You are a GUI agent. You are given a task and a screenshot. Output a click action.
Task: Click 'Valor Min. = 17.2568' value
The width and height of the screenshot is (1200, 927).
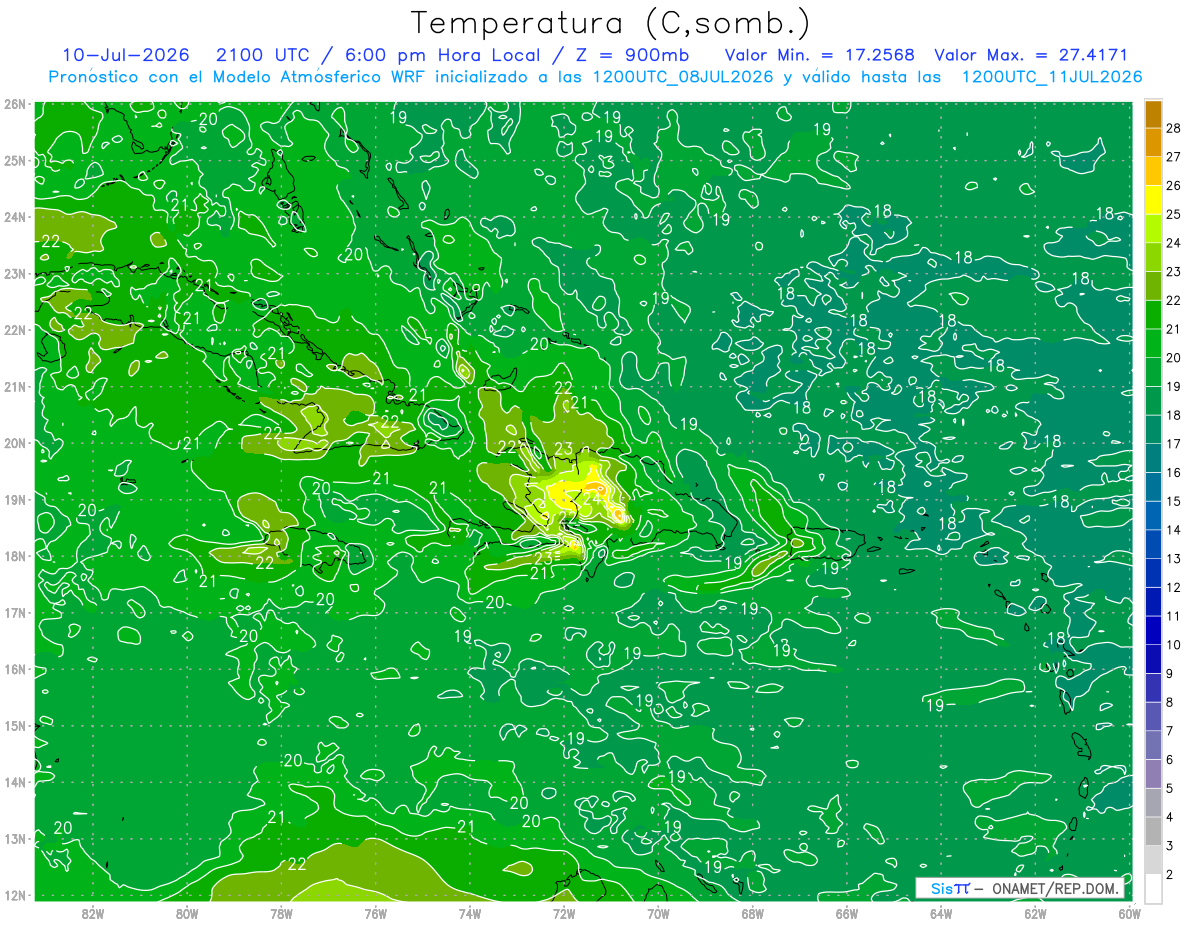(819, 55)
